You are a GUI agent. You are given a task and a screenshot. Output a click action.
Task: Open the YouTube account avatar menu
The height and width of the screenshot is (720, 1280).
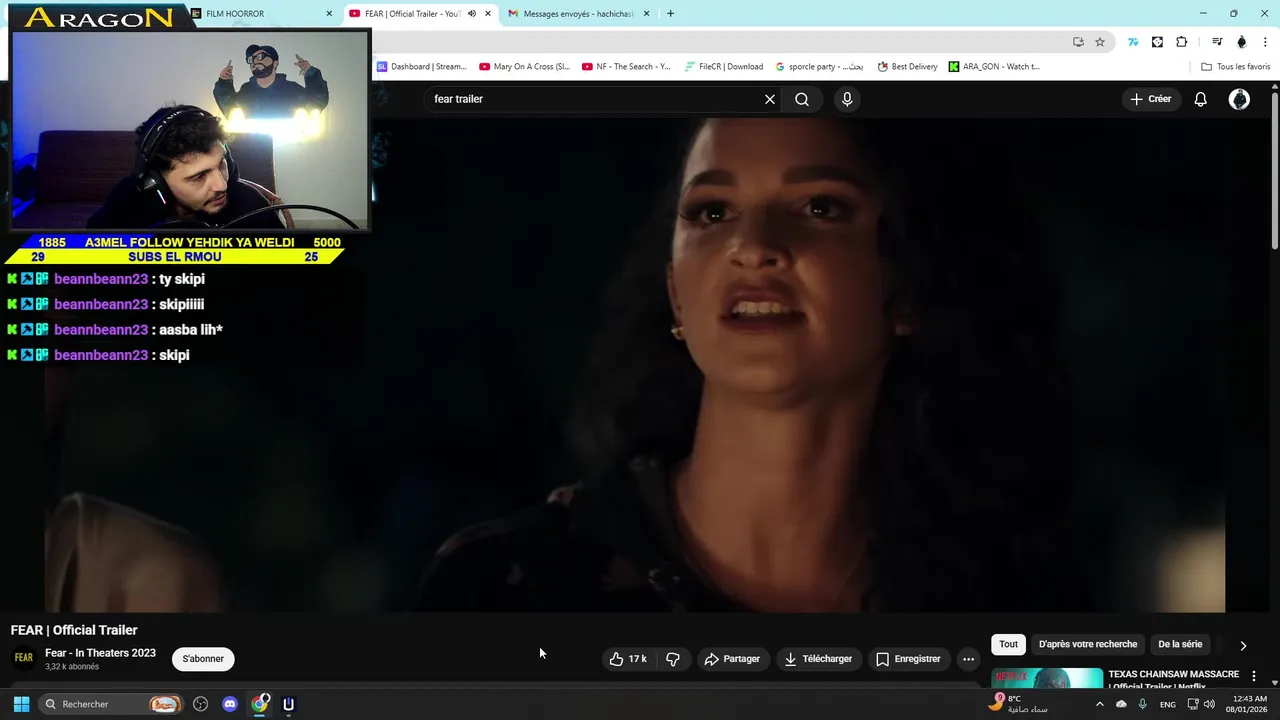[x=1239, y=99]
